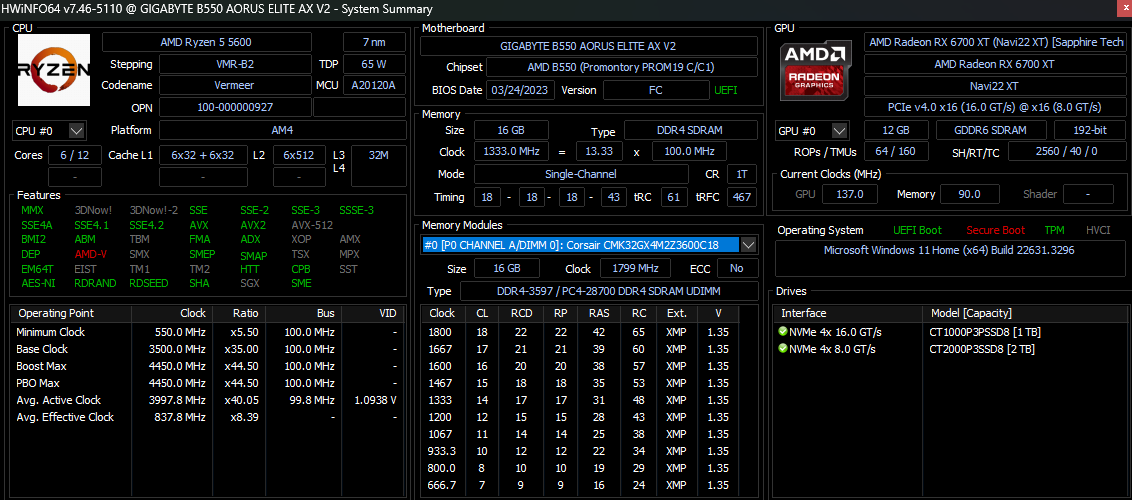Select the CT1000P3PSSD8 [1 TB] drive

985,332
